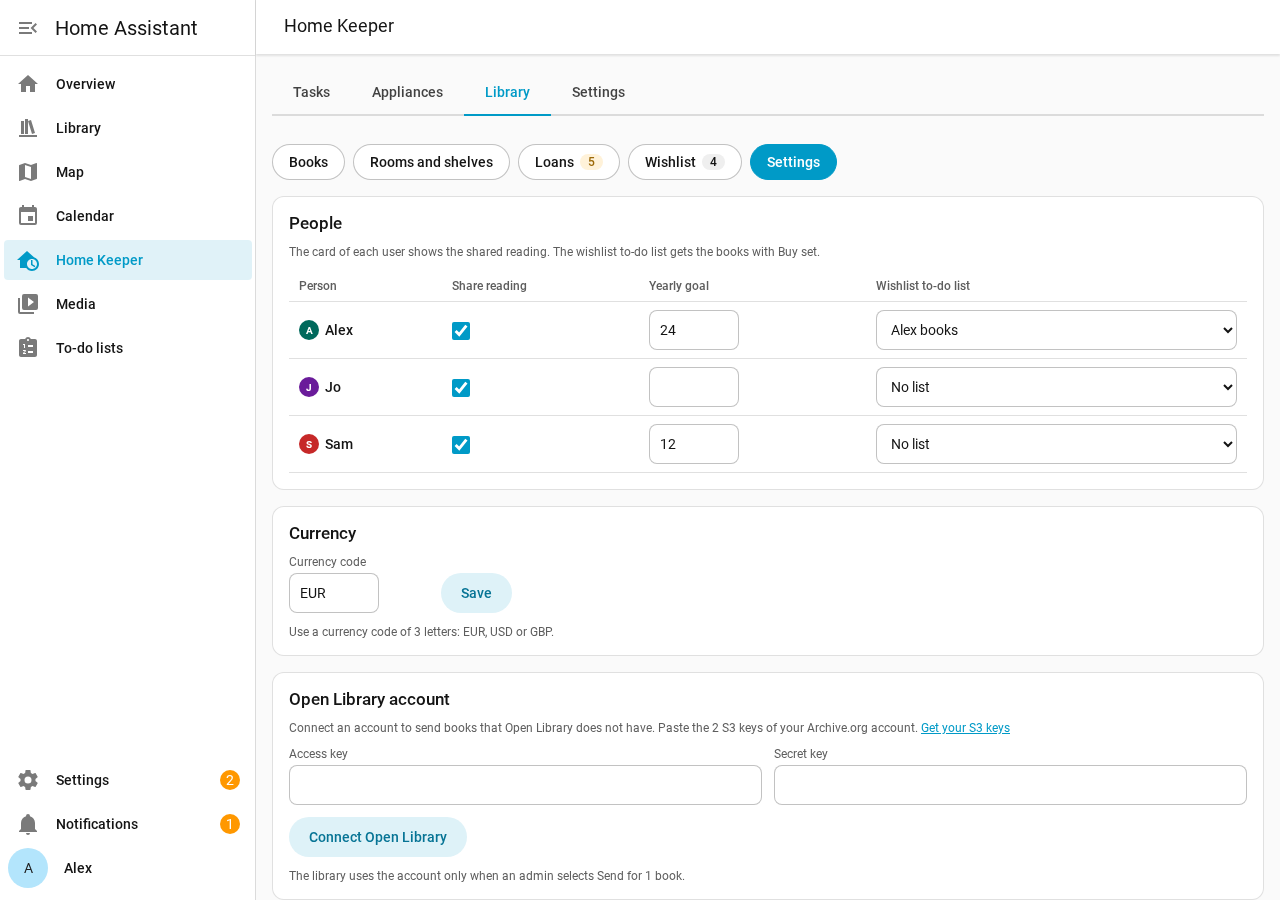The width and height of the screenshot is (1280, 900).
Task: Focus Alex's yearly goal field
Action: click(x=694, y=330)
